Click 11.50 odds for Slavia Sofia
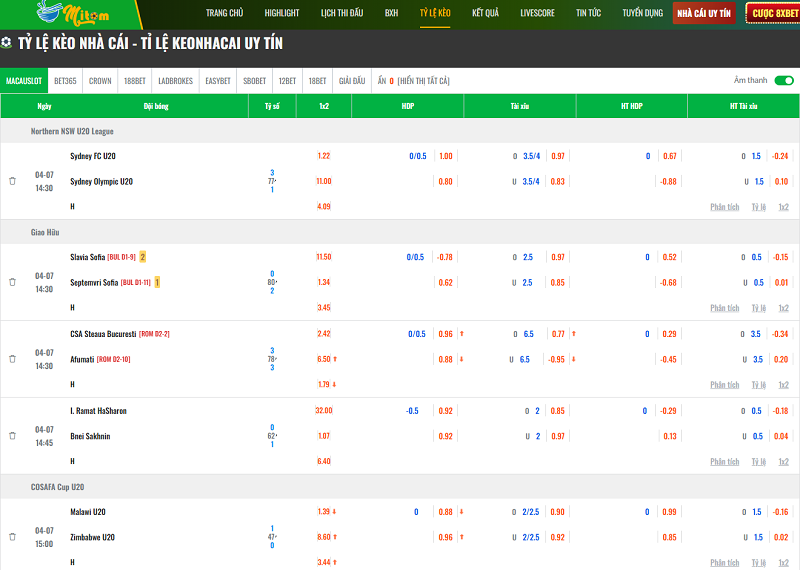The image size is (800, 570). (324, 257)
